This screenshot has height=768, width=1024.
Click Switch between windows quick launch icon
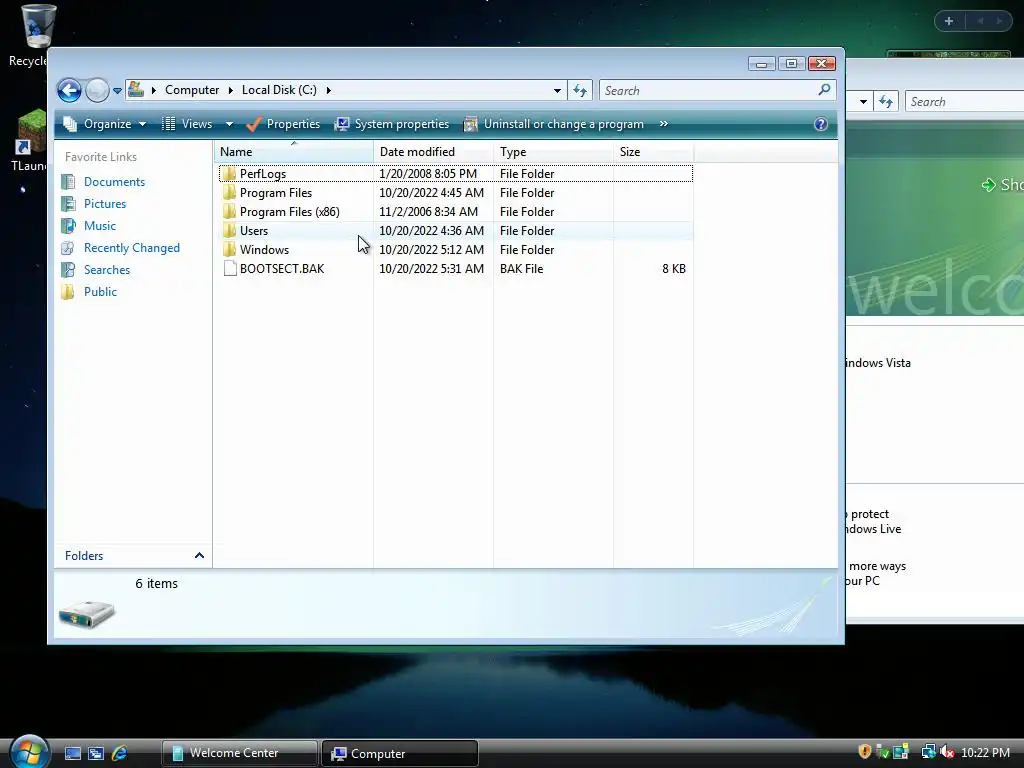96,753
